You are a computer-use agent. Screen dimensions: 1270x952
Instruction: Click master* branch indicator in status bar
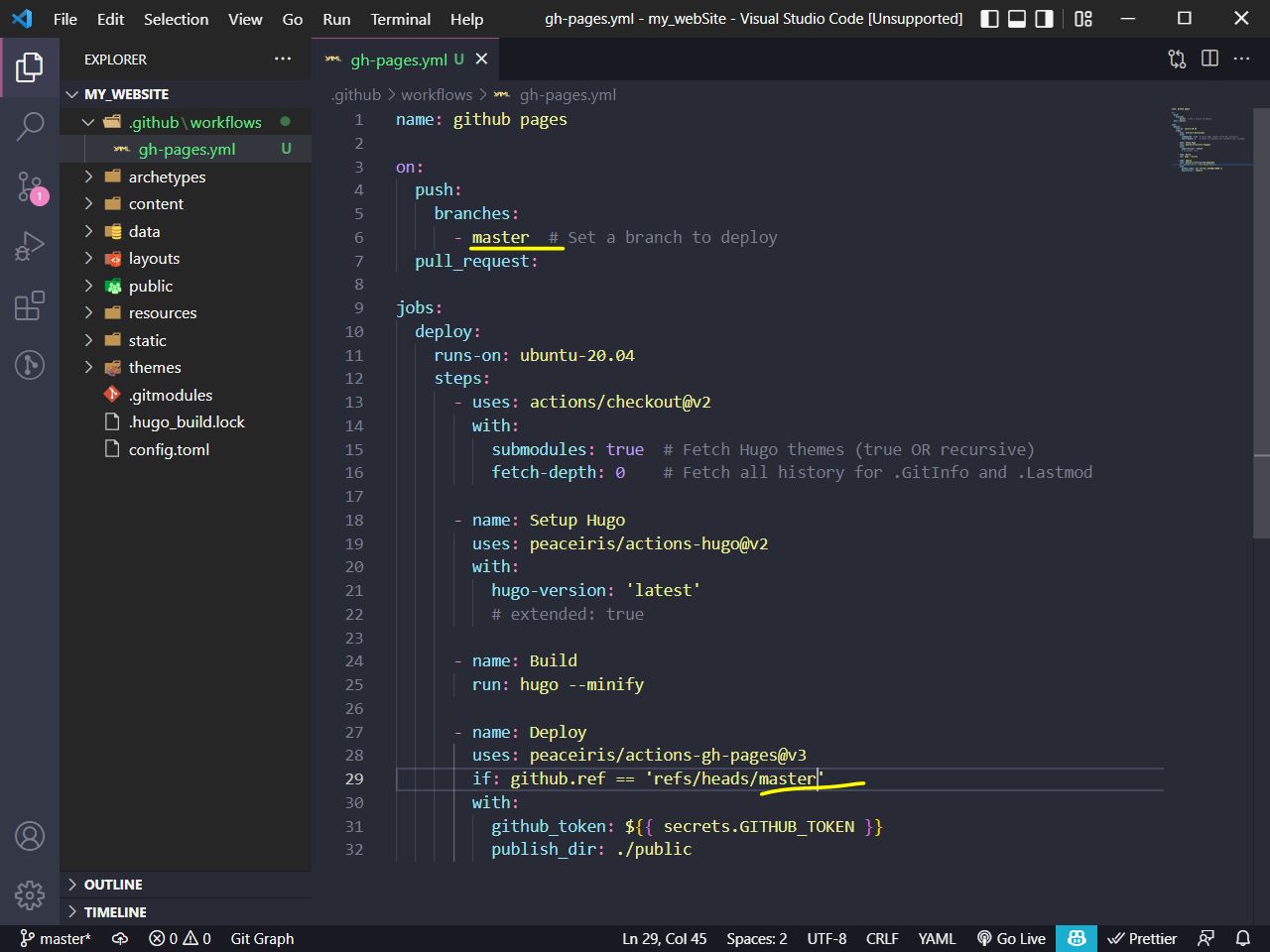(56, 938)
